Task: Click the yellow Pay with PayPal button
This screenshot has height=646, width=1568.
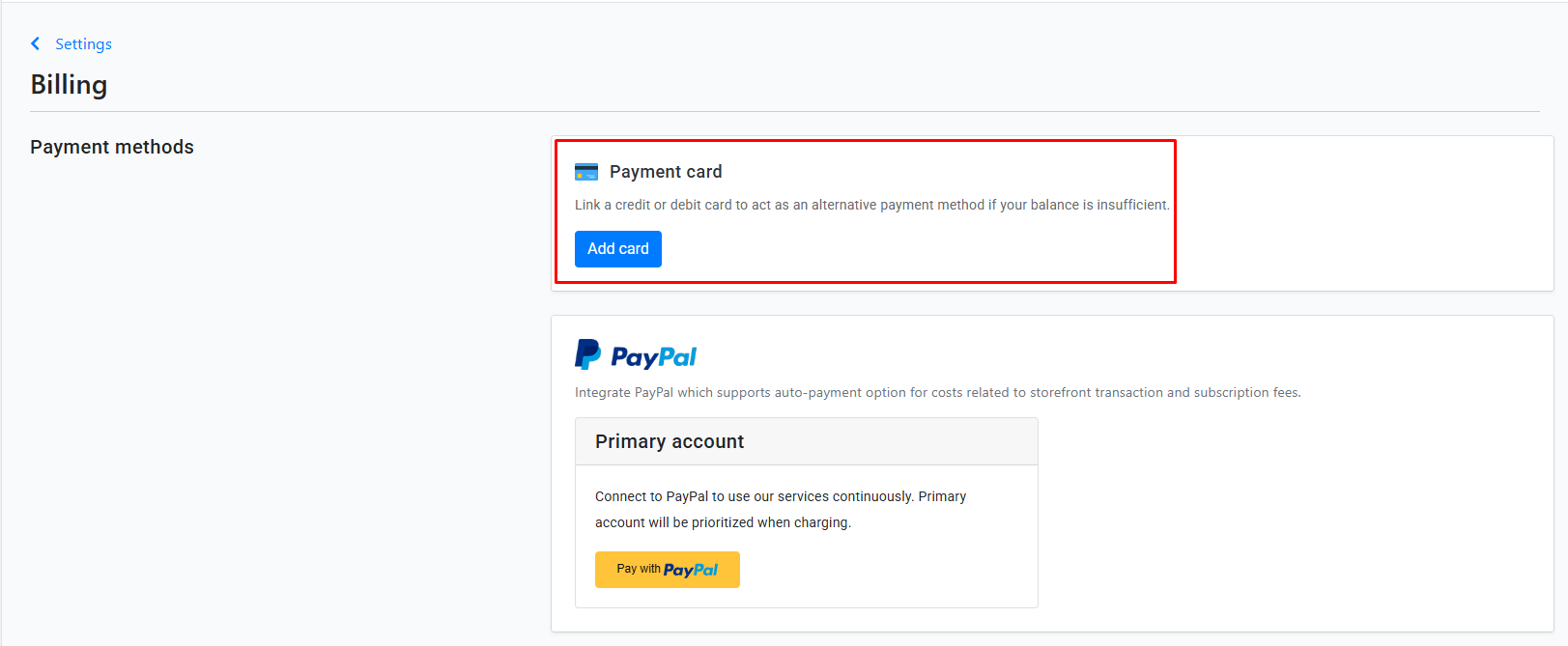Action: [x=668, y=570]
